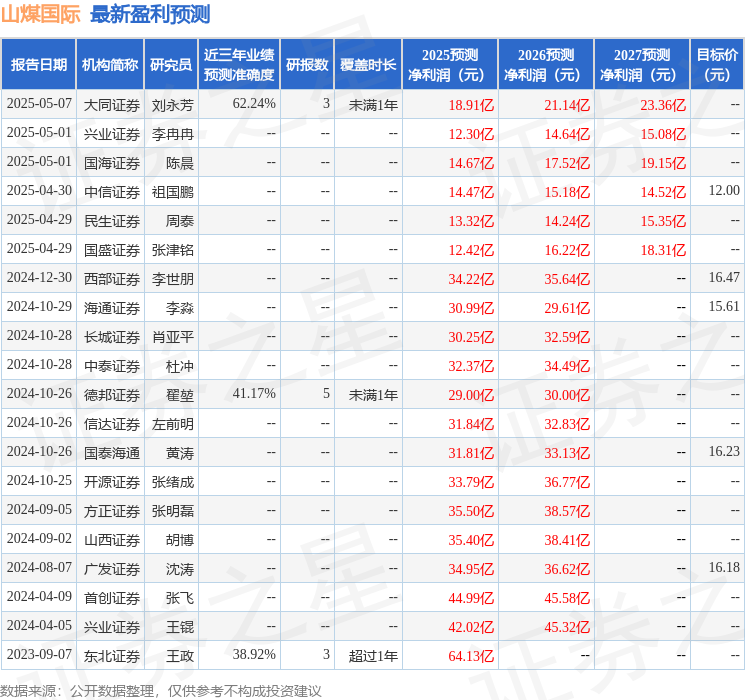Select the 目标价 column header

(717, 65)
